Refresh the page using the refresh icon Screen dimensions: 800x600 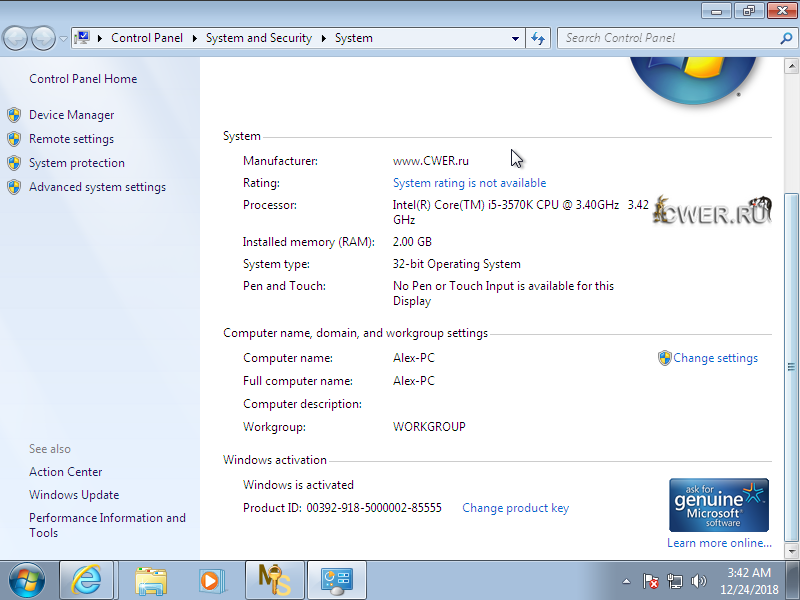pos(538,37)
